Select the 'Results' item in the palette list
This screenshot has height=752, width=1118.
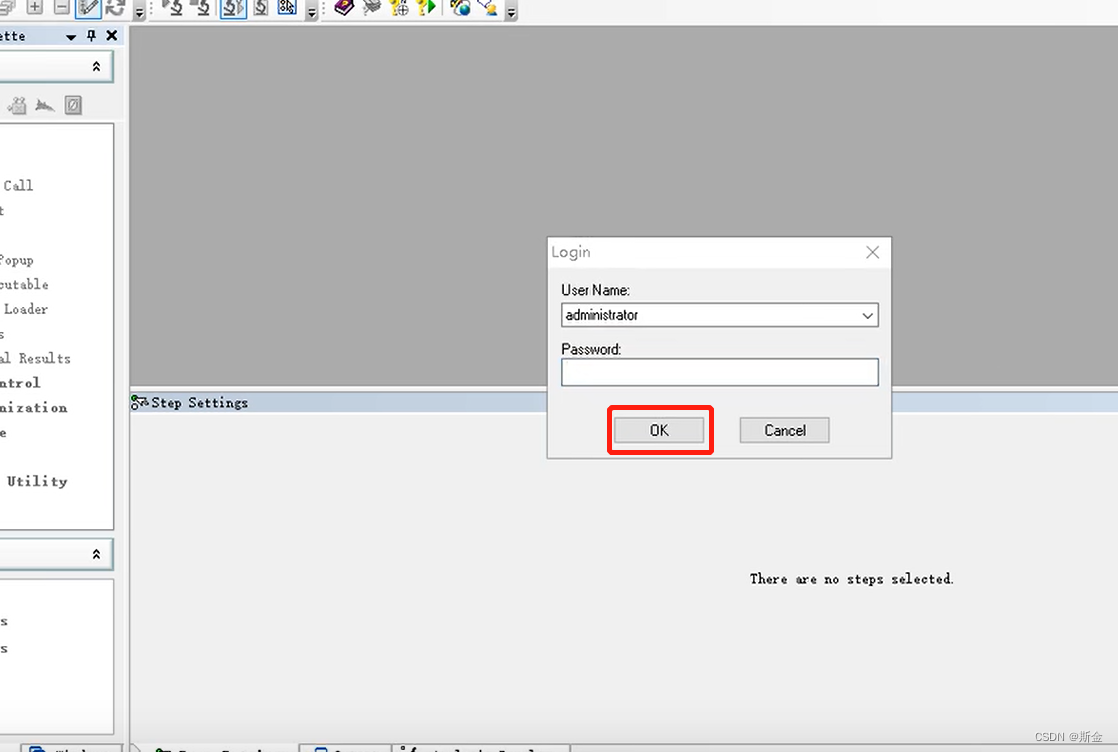(x=44, y=358)
